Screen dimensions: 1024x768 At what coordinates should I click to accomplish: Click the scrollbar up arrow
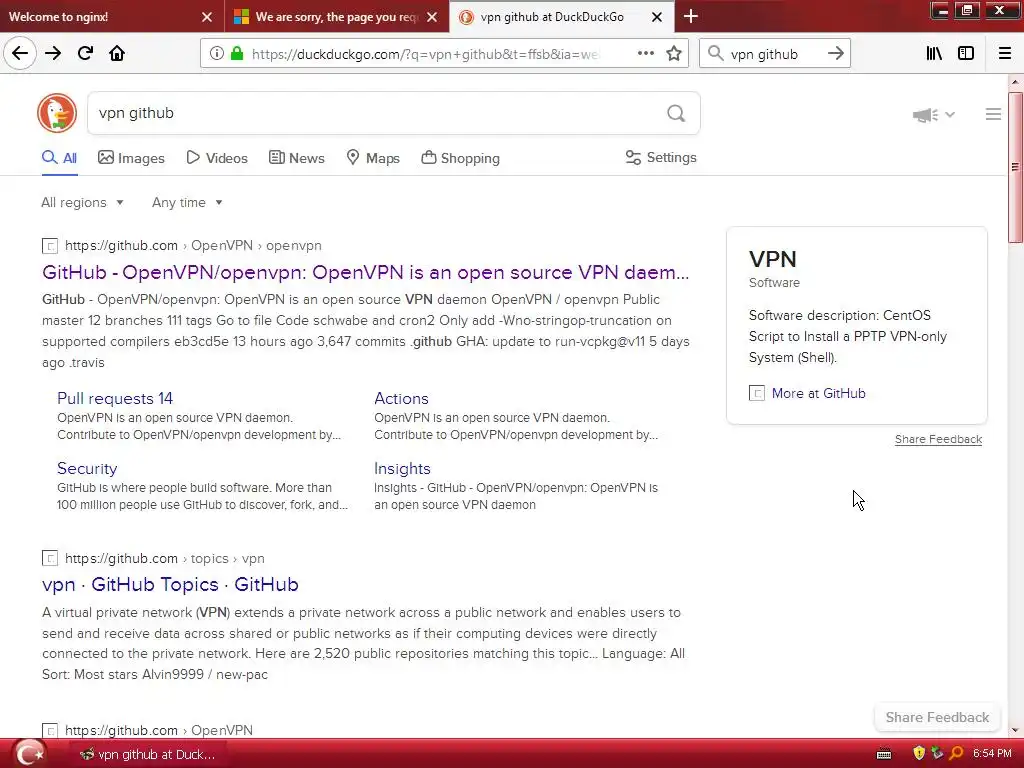click(x=1015, y=82)
